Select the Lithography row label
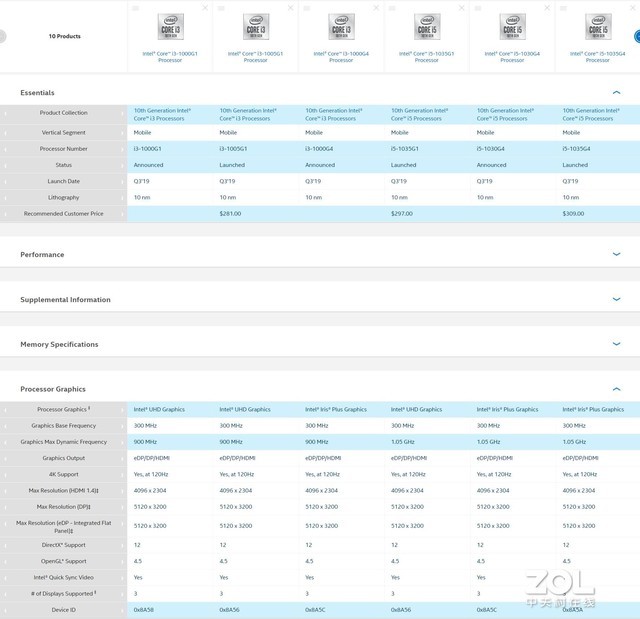Image resolution: width=640 pixels, height=619 pixels. pos(63,197)
